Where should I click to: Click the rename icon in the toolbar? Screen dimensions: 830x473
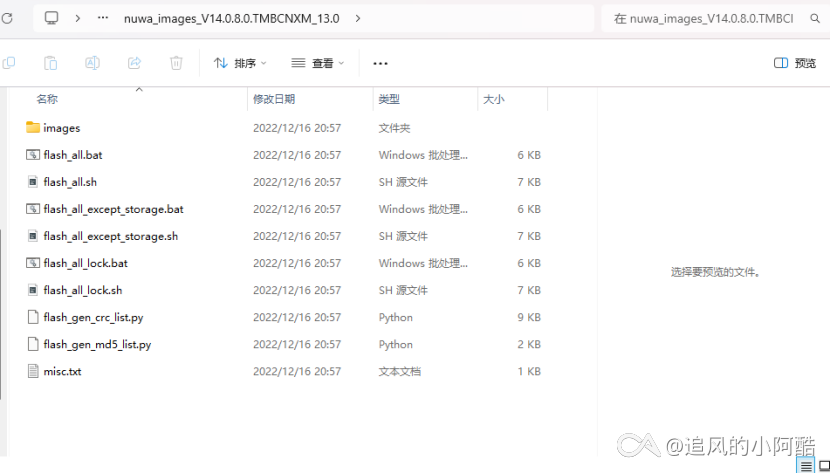pyautogui.click(x=92, y=63)
